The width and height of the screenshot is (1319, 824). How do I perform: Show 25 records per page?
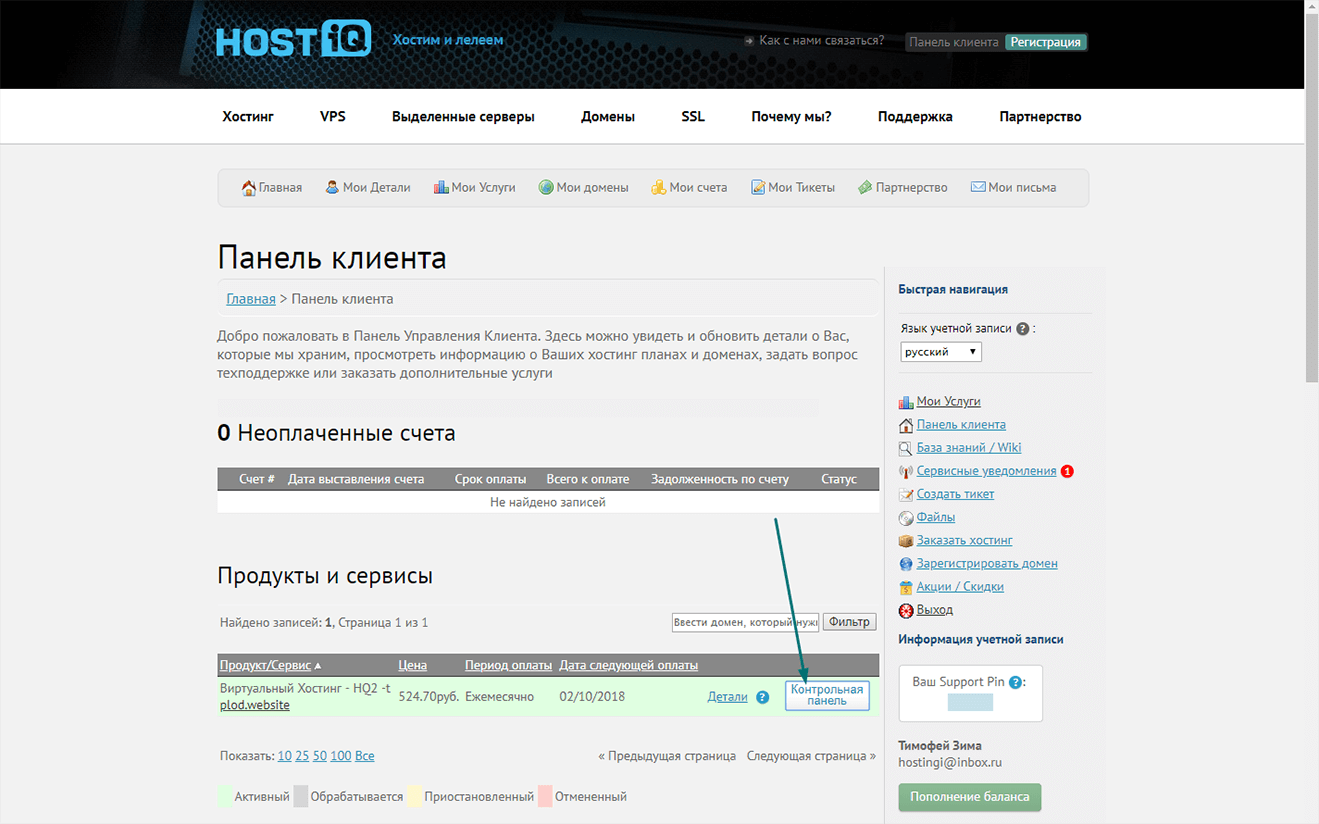pyautogui.click(x=302, y=756)
